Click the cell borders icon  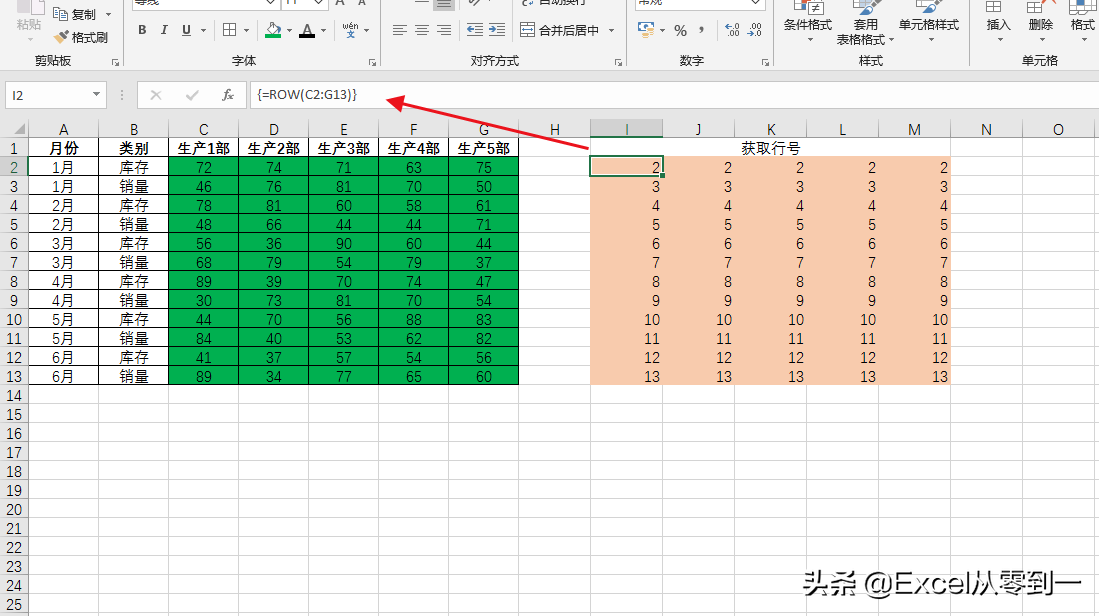(229, 30)
